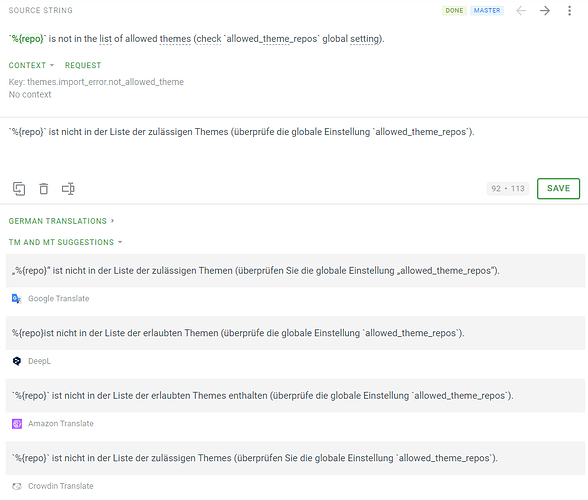Image resolution: width=588 pixels, height=500 pixels.
Task: Click the 'DeepL' provider label
Action: click(39, 361)
